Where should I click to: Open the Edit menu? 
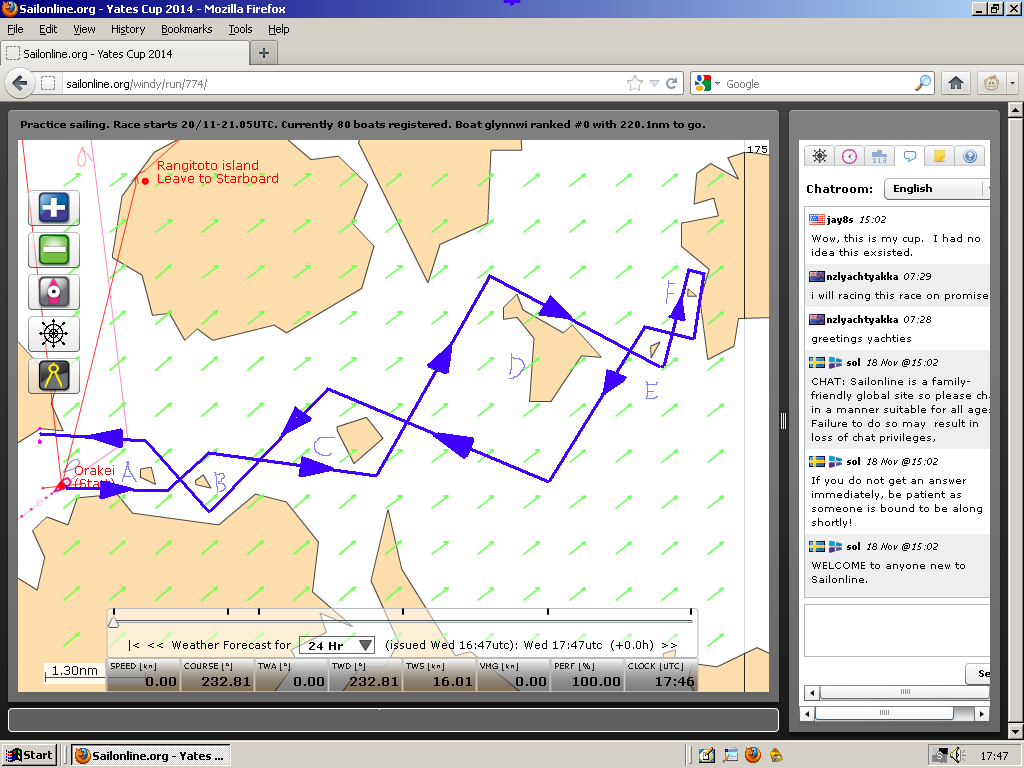coord(48,29)
